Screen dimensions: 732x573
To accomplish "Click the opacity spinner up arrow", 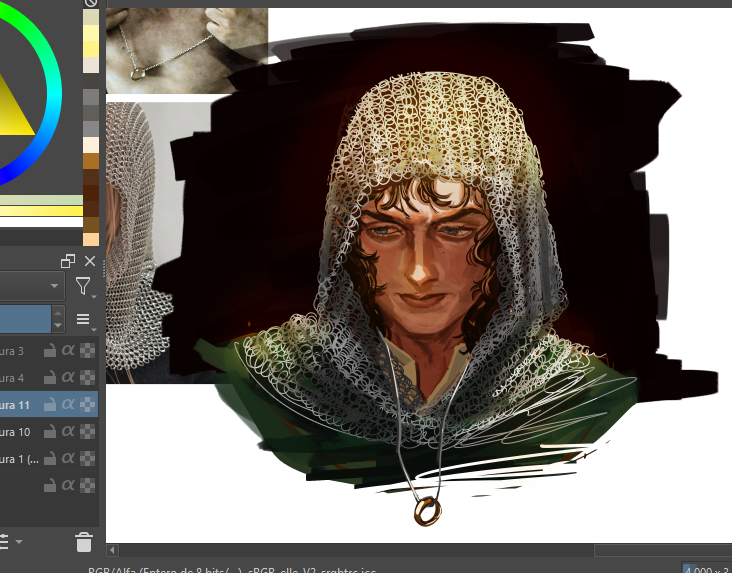I will 58,312.
